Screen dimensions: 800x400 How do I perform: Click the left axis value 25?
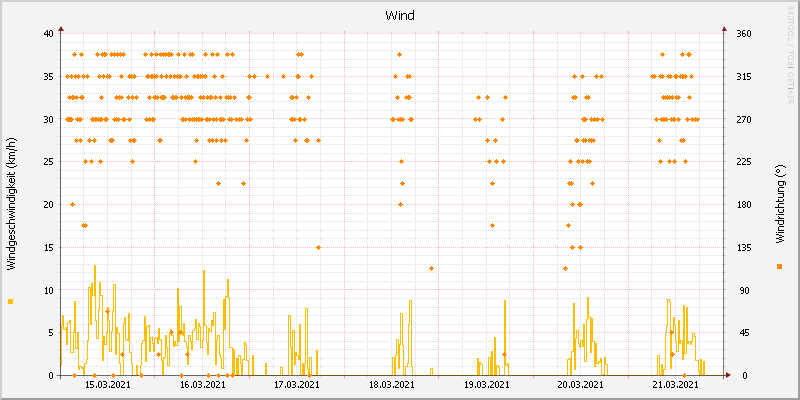[48, 162]
